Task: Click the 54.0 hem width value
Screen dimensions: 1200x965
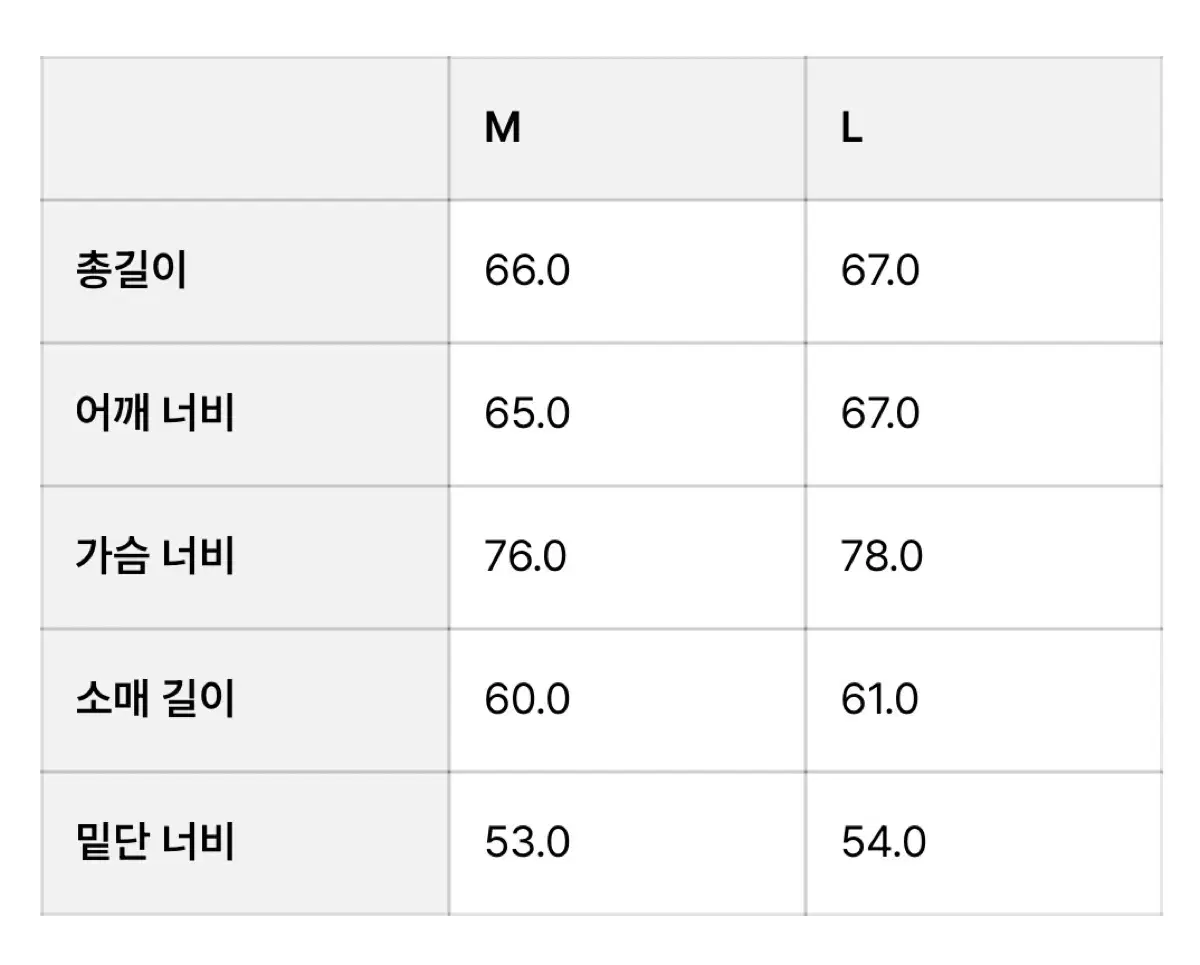Action: 883,843
